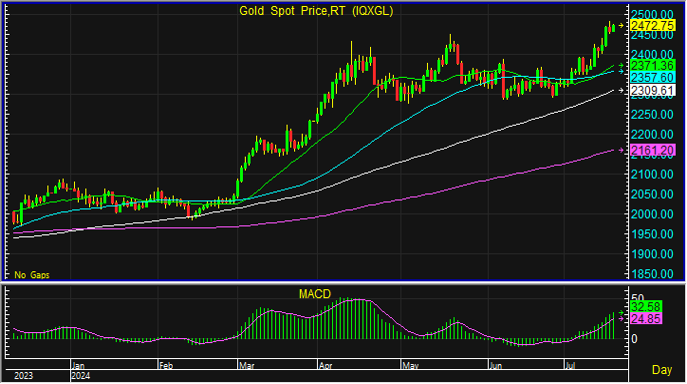This screenshot has width=687, height=384.
Task: Click the Day timeframe label
Action: [x=662, y=370]
